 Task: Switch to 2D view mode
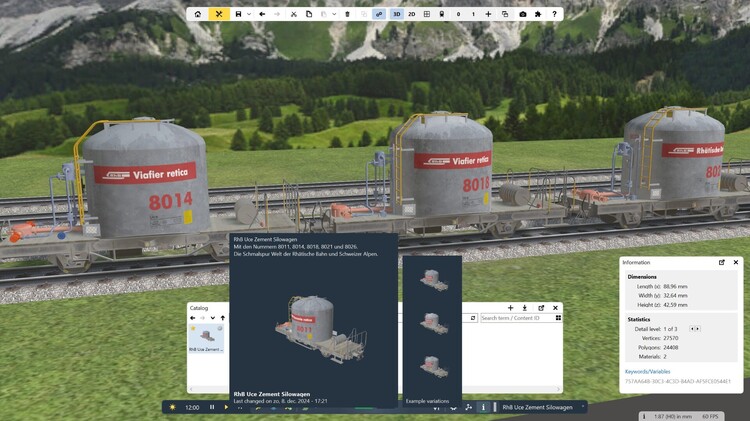point(411,14)
